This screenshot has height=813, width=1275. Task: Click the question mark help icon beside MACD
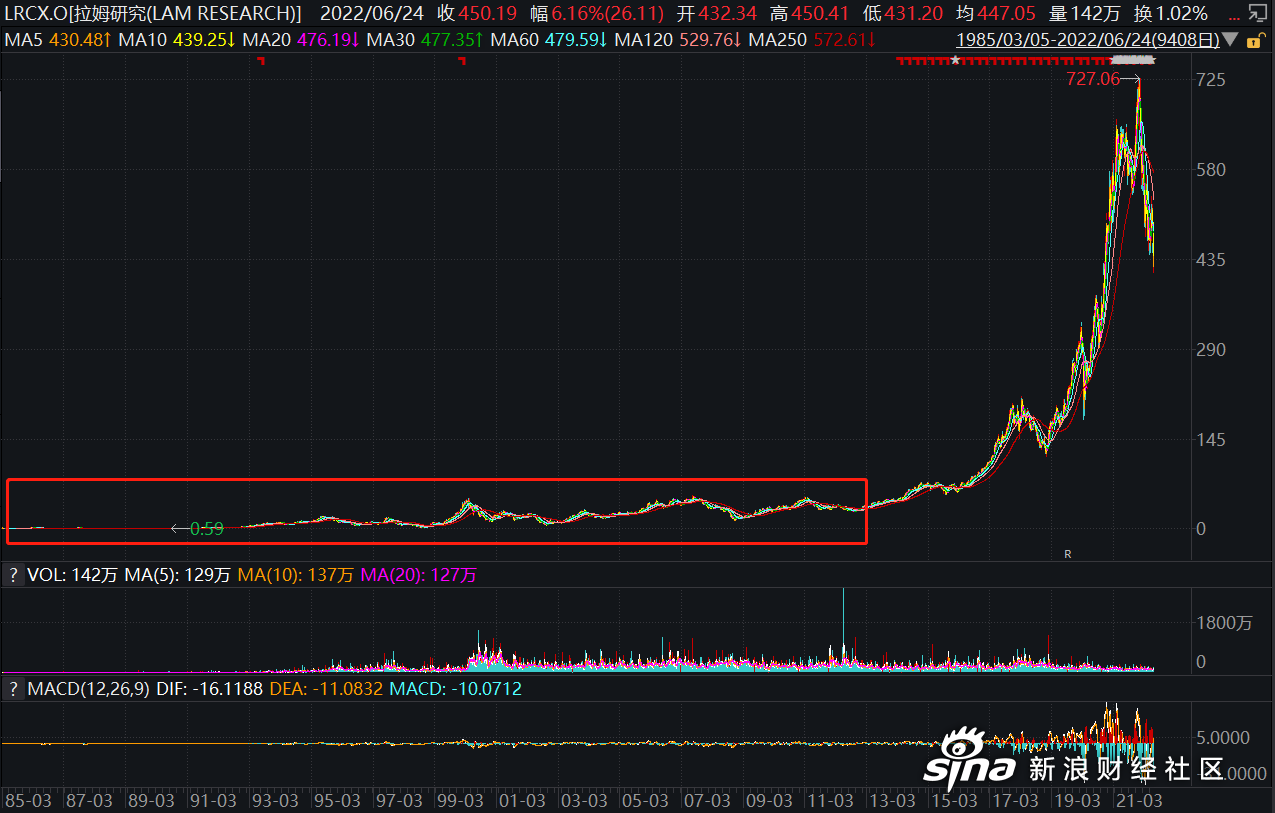(x=13, y=689)
